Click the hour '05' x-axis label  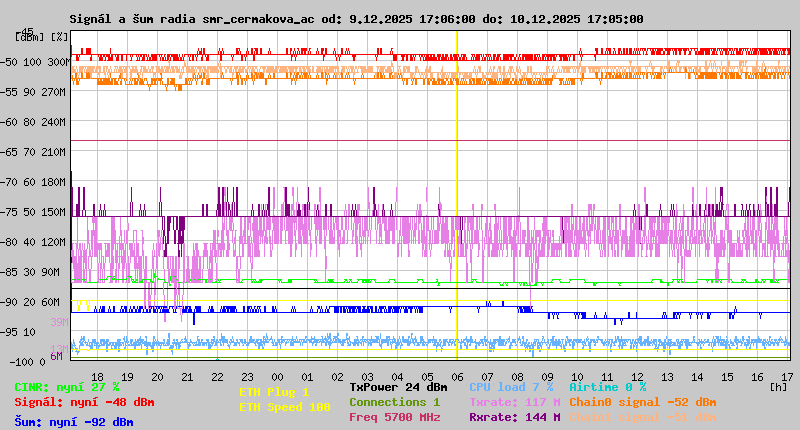pos(427,377)
